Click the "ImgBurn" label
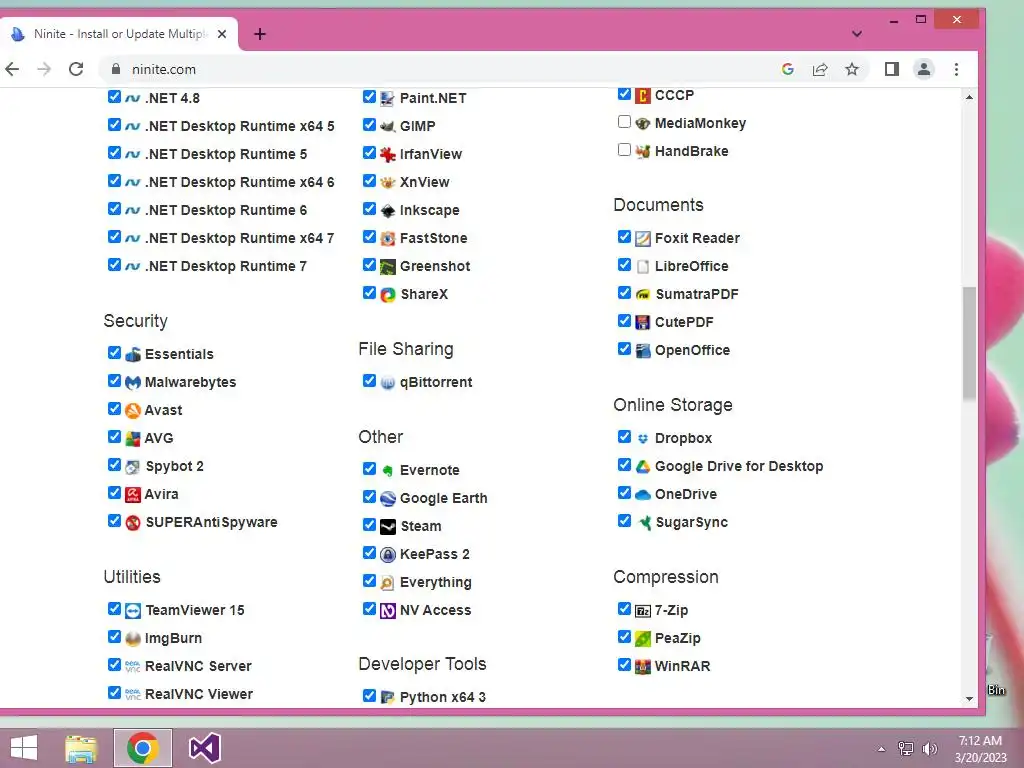Image resolution: width=1024 pixels, height=768 pixels. [x=173, y=639]
